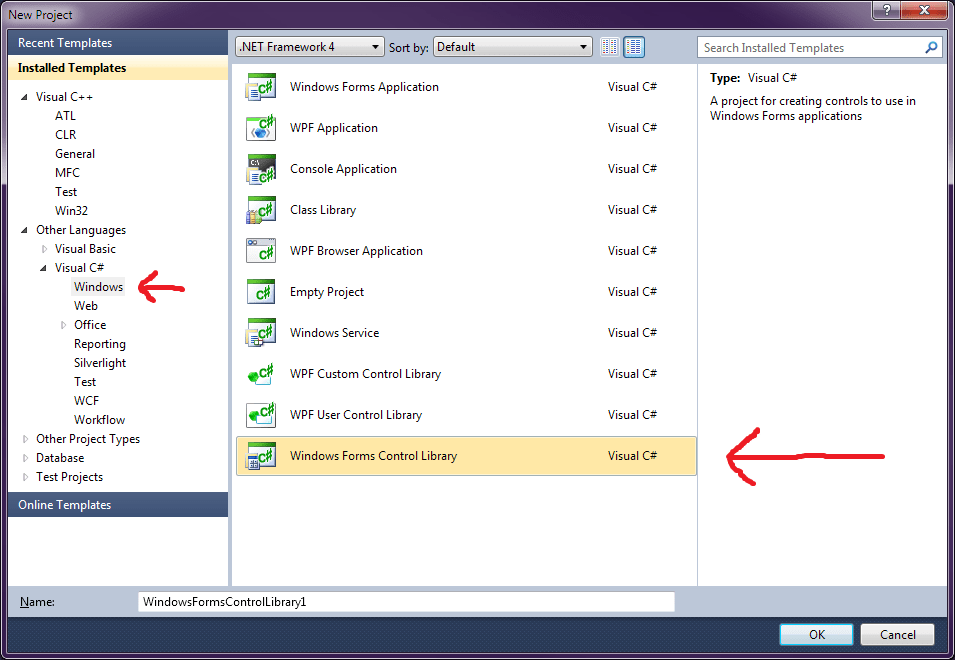Select the Office tree label

[90, 325]
